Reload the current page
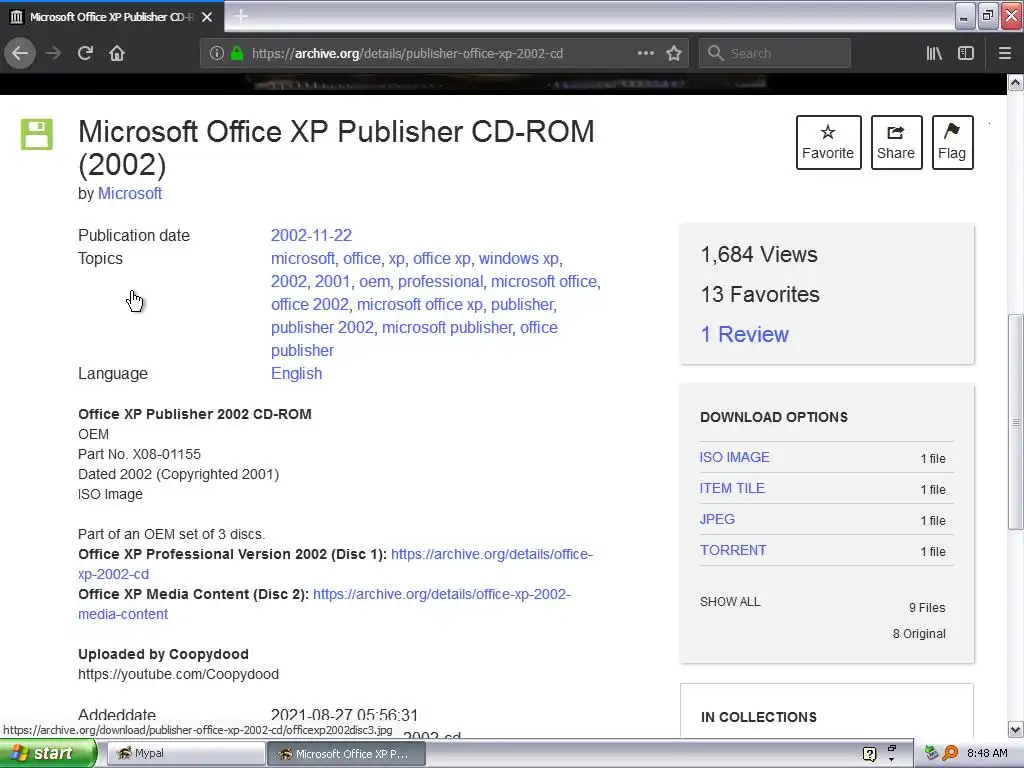Screen dimensions: 1024x768 pos(85,53)
